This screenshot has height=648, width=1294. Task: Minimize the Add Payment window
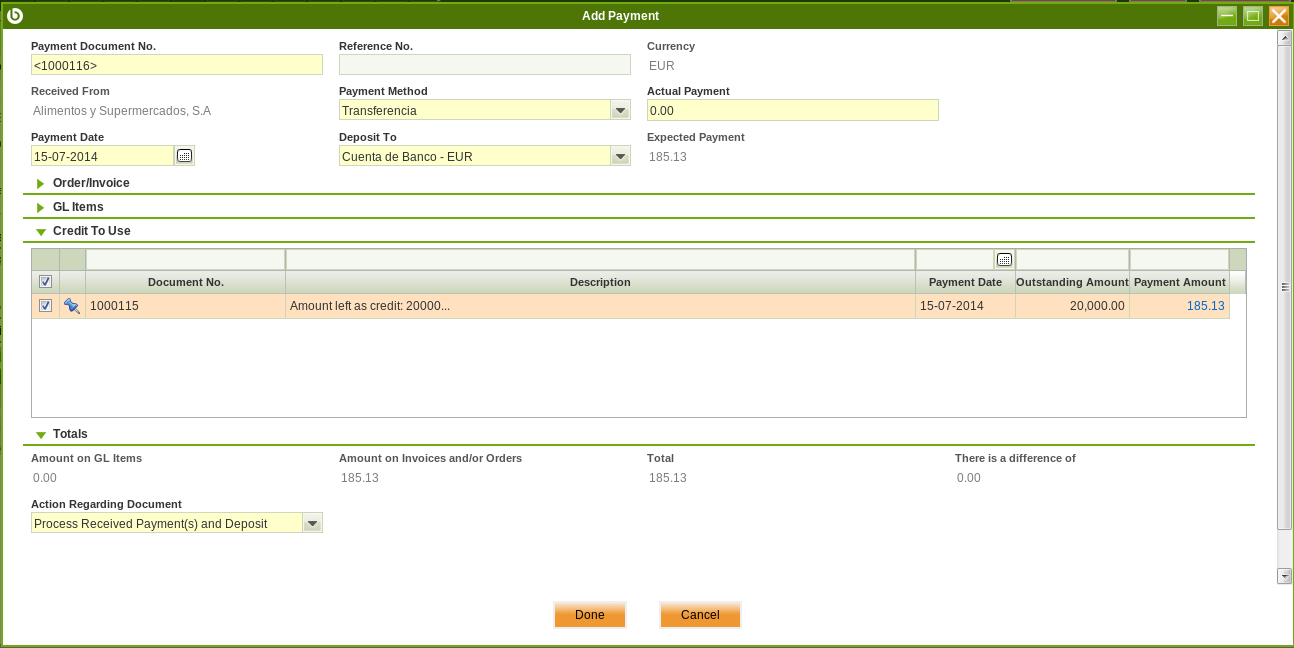pyautogui.click(x=1226, y=16)
